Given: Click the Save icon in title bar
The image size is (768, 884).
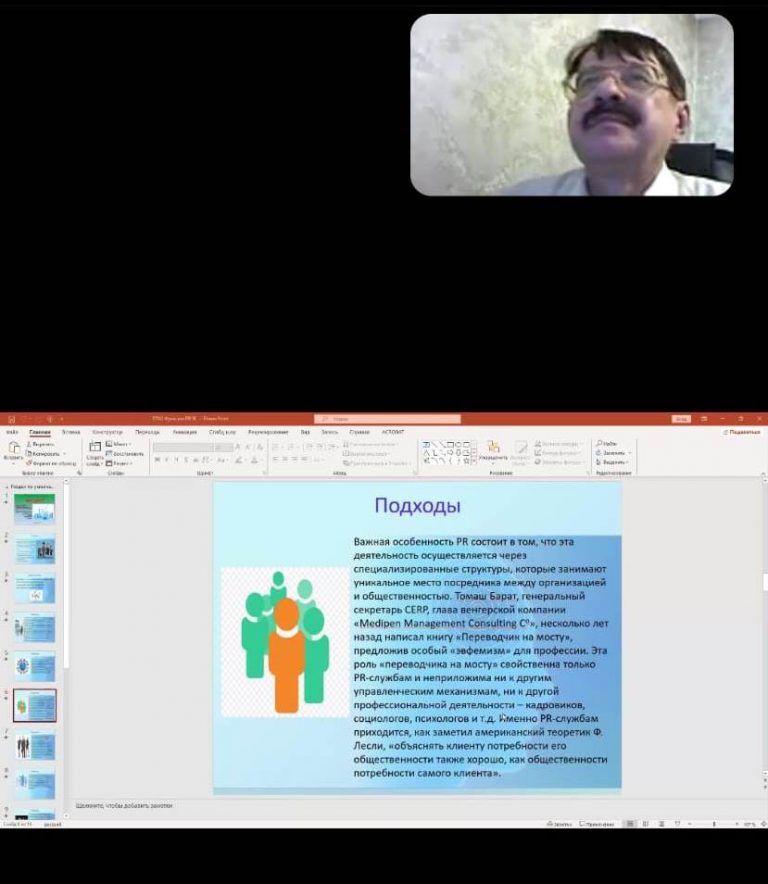Looking at the screenshot, I should pos(10,419).
